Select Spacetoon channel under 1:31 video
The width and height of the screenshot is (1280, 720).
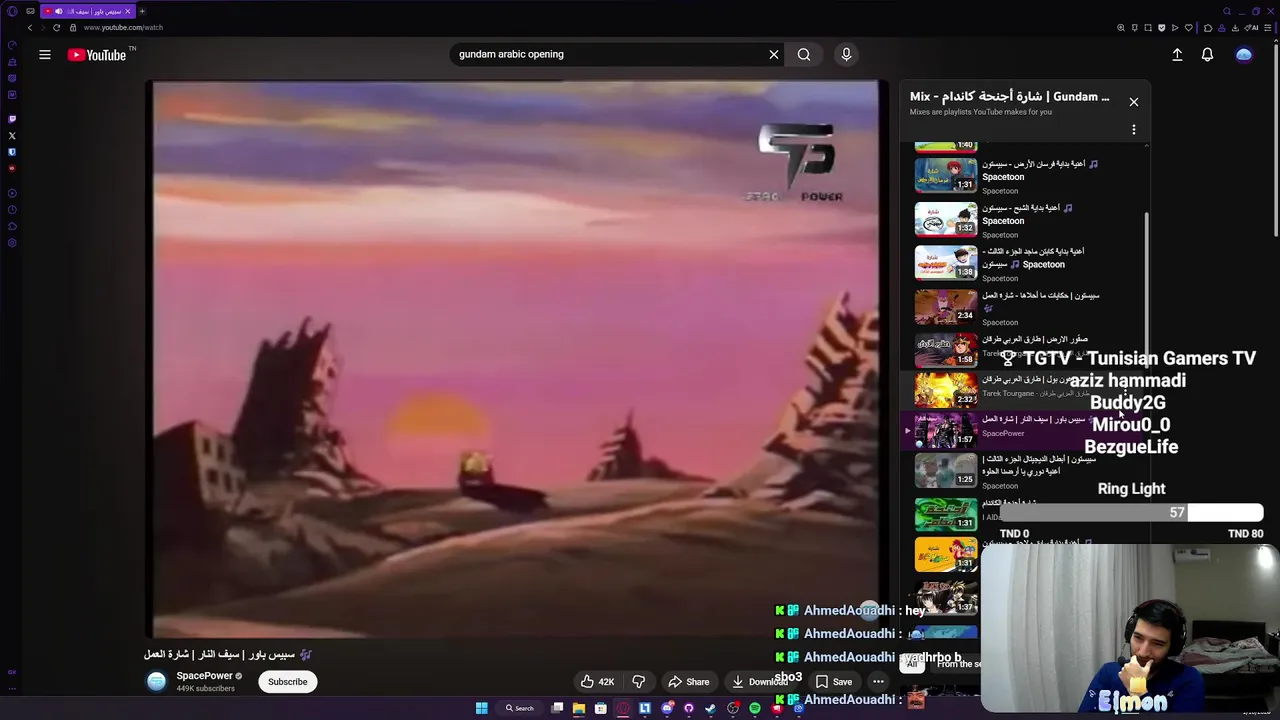[x=1000, y=191]
